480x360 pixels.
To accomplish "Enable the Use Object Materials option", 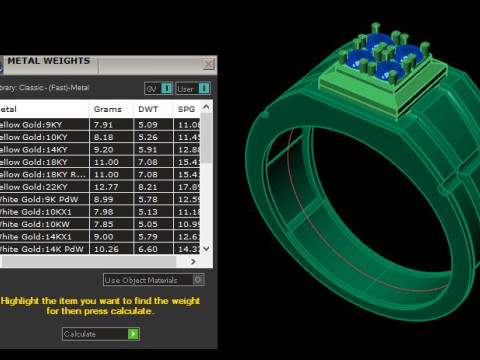I will coord(153,280).
